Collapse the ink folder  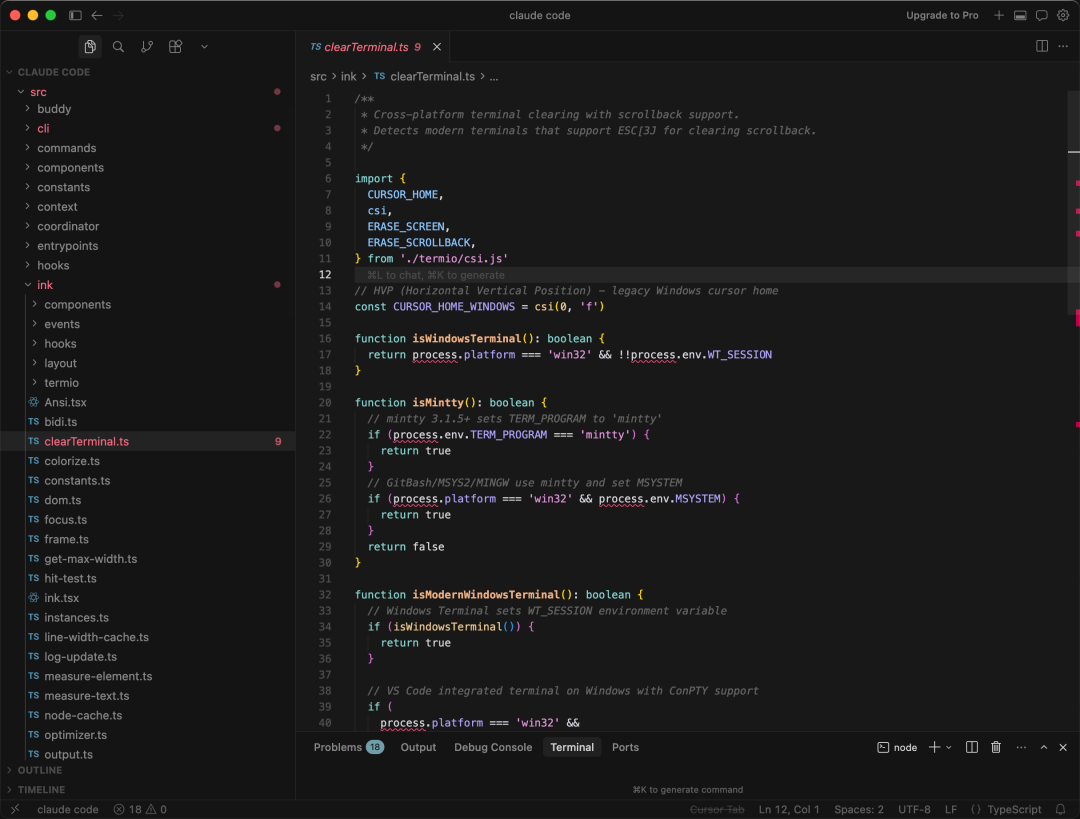pos(45,285)
